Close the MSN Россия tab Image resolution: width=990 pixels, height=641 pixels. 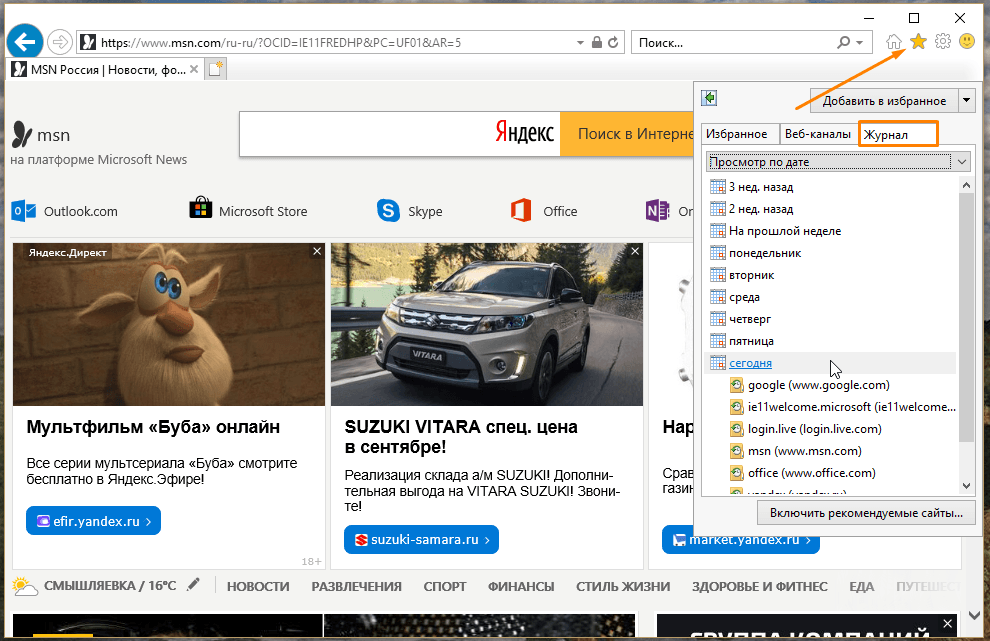click(194, 69)
